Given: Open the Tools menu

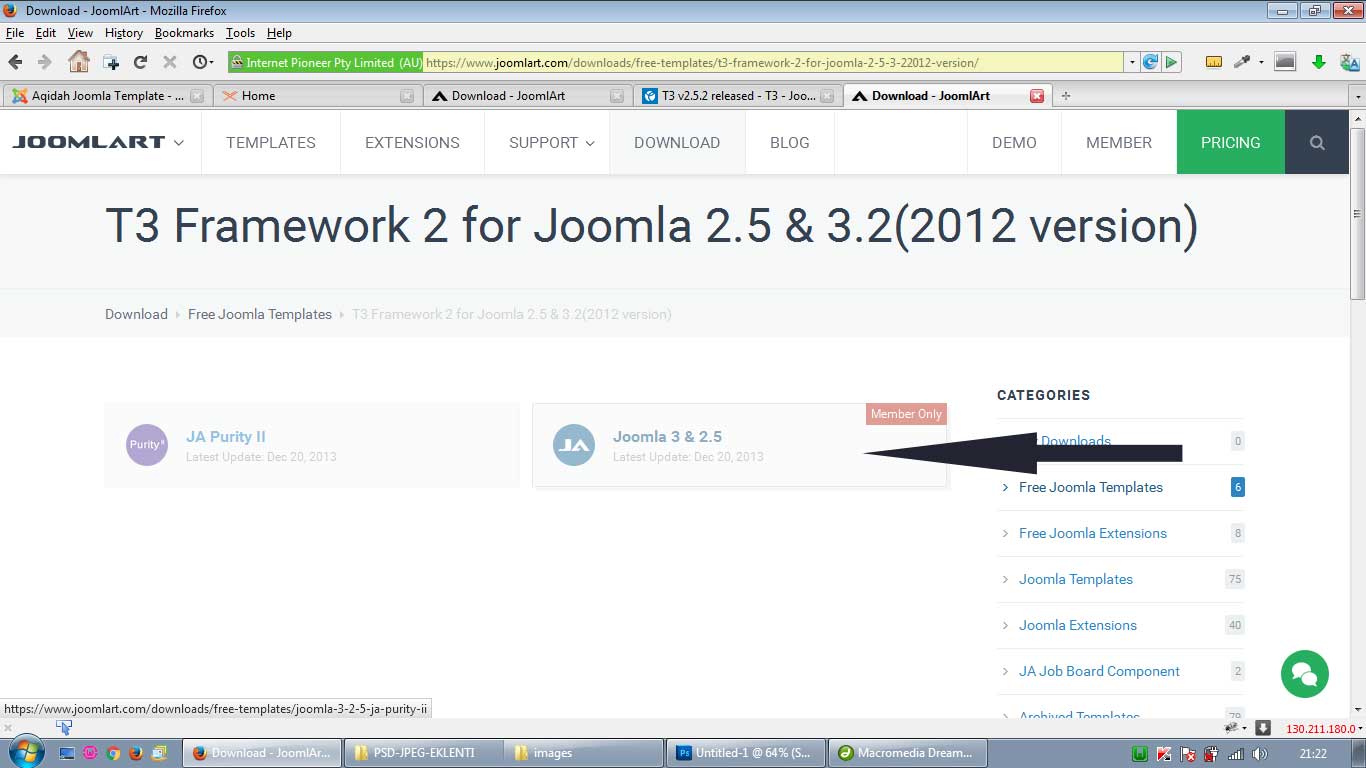Looking at the screenshot, I should click(240, 33).
